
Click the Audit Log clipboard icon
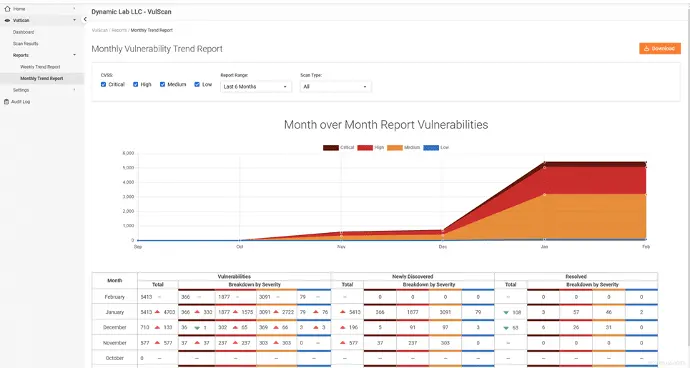(x=6, y=102)
